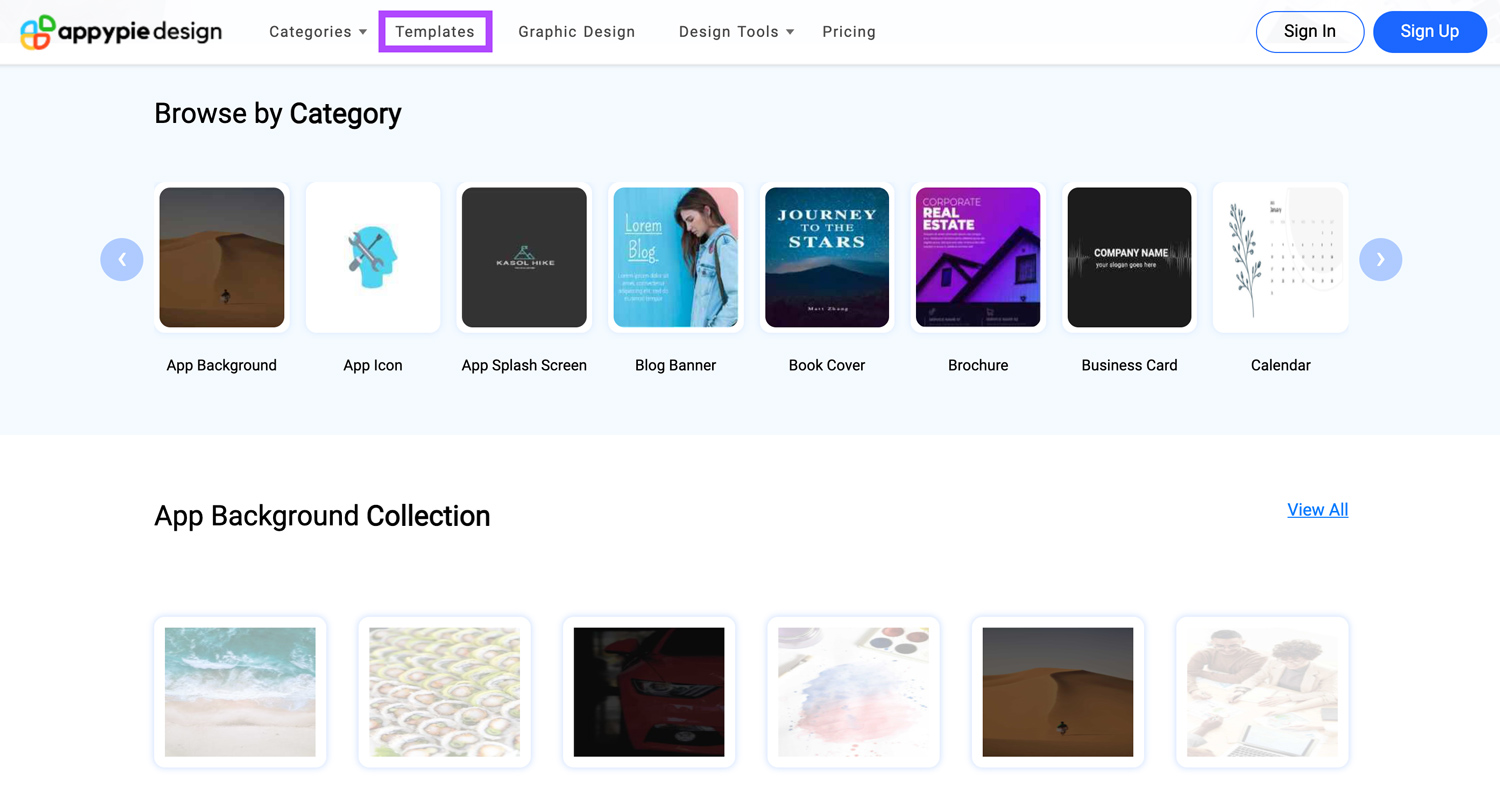Image resolution: width=1500 pixels, height=807 pixels.
Task: Follow the View All link
Action: pyautogui.click(x=1317, y=510)
